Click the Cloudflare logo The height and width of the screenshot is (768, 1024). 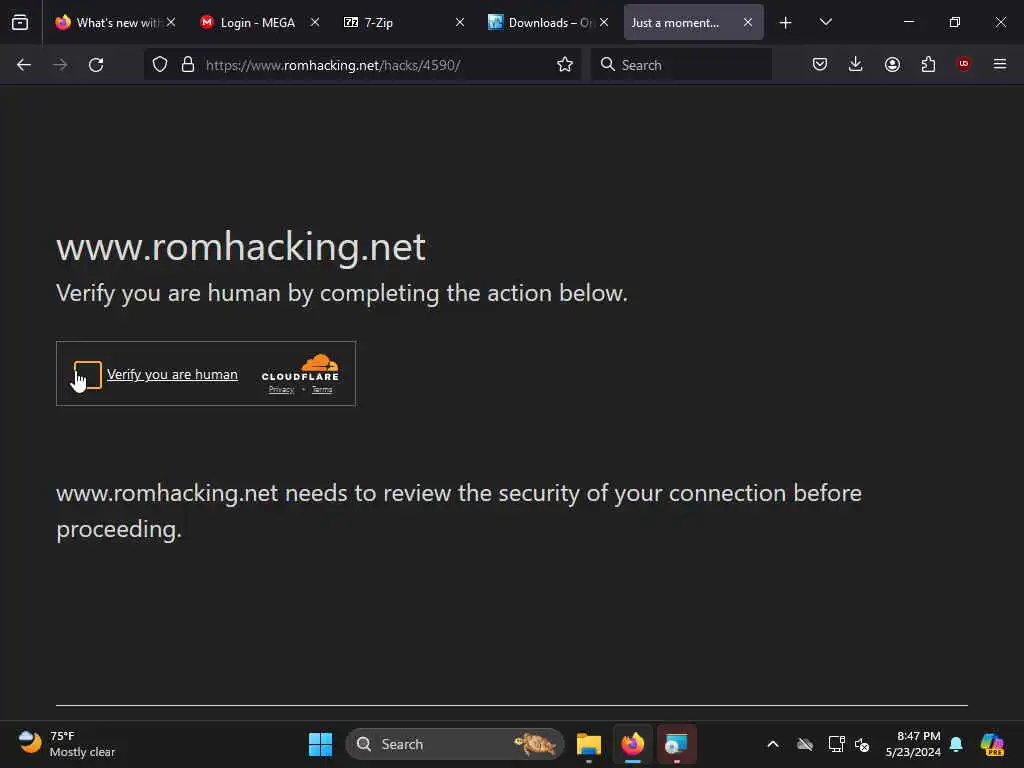300,368
